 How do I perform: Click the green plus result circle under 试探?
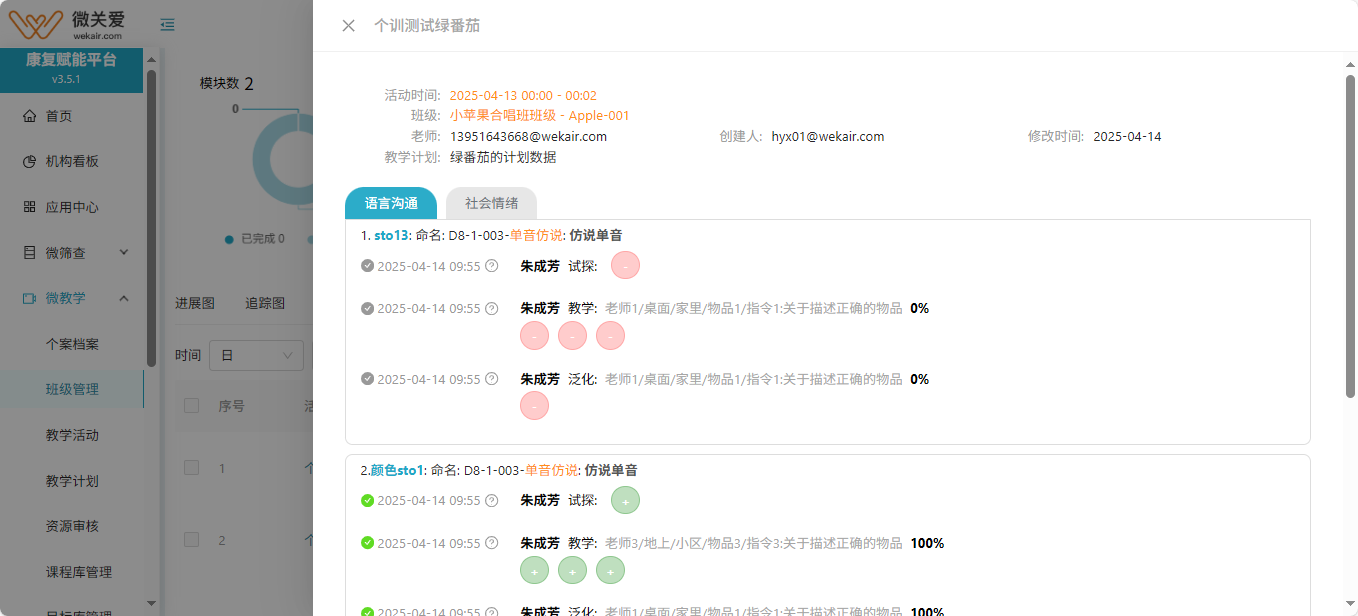tap(625, 500)
